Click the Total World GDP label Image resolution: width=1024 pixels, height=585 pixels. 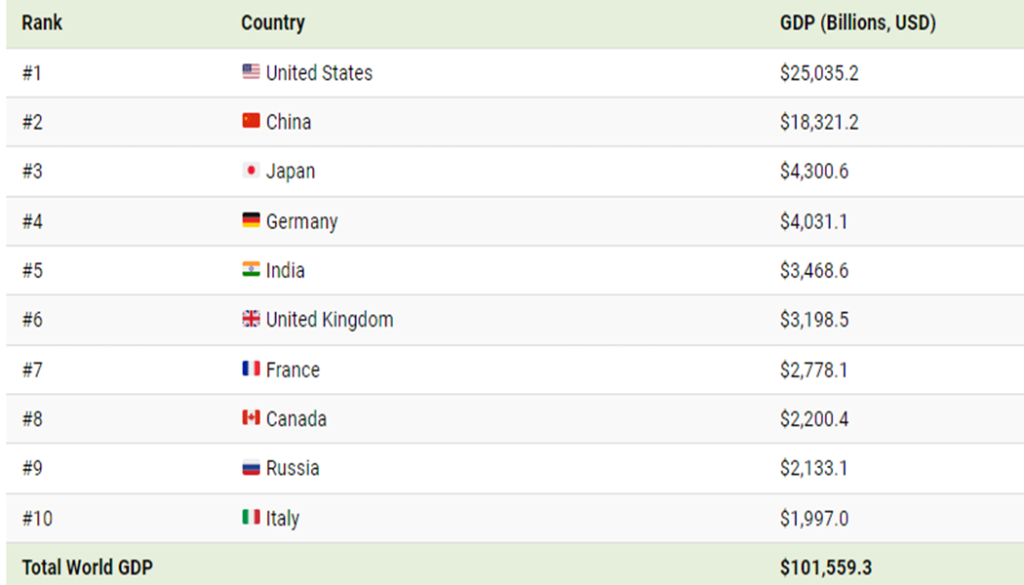pyautogui.click(x=88, y=567)
